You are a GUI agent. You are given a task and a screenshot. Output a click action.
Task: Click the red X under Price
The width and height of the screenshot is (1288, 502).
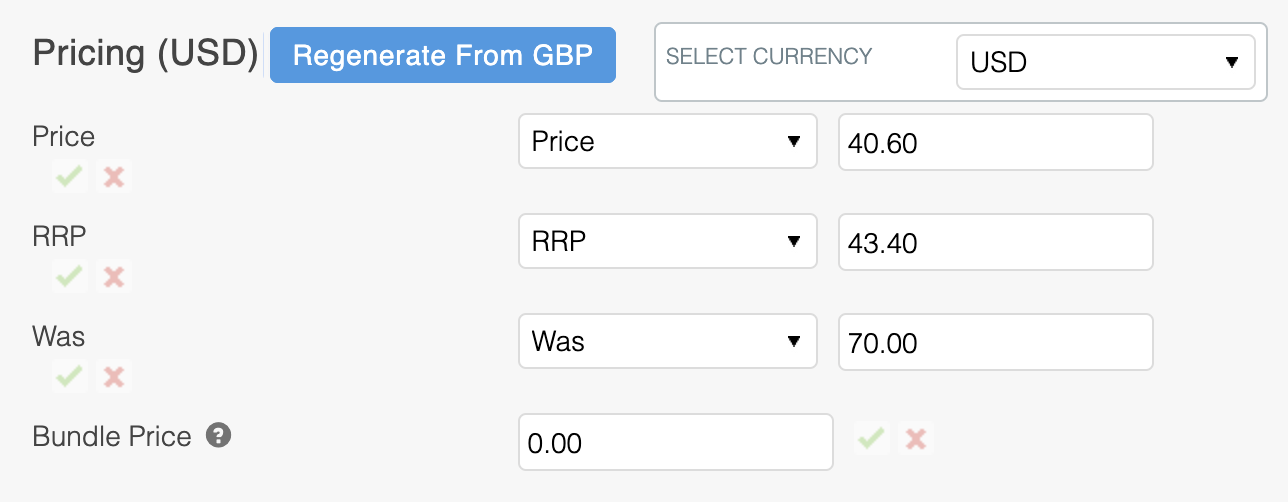[114, 177]
